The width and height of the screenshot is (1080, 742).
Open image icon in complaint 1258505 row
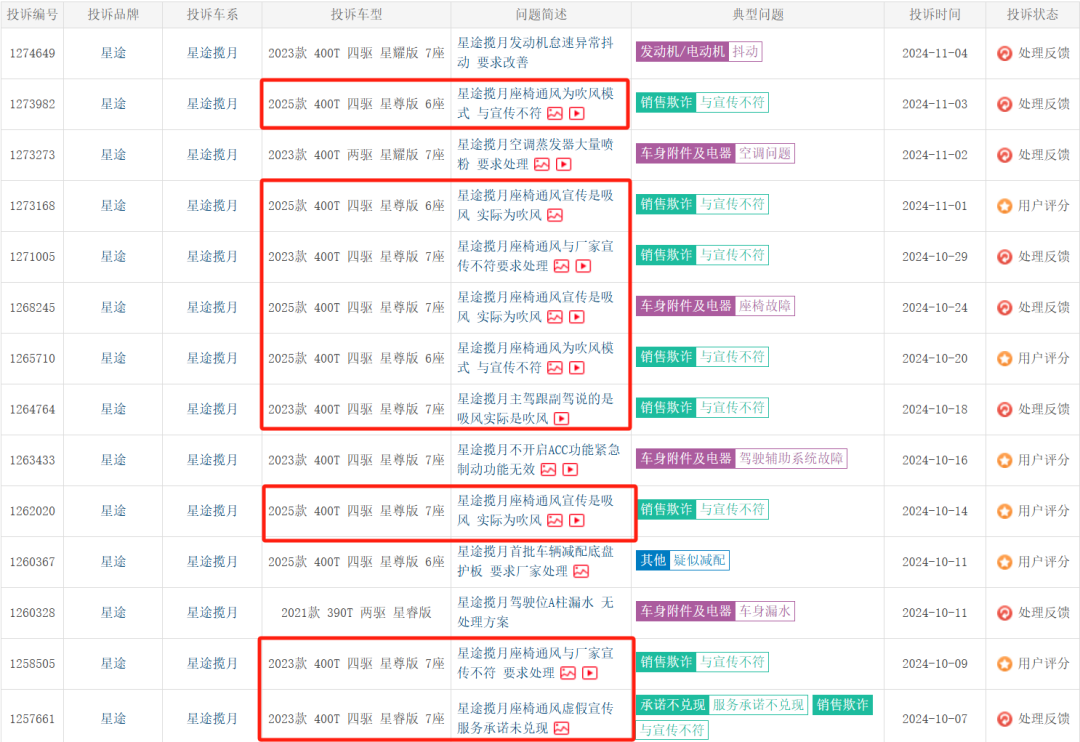tap(568, 673)
